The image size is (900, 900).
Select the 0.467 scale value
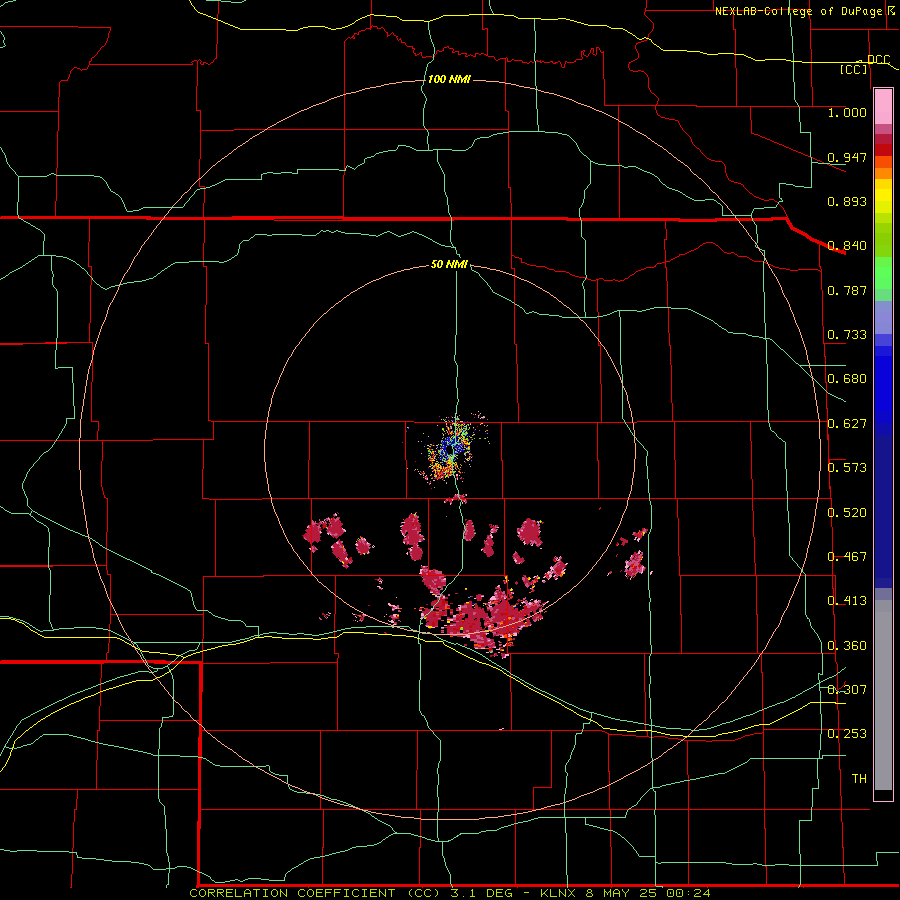[847, 557]
